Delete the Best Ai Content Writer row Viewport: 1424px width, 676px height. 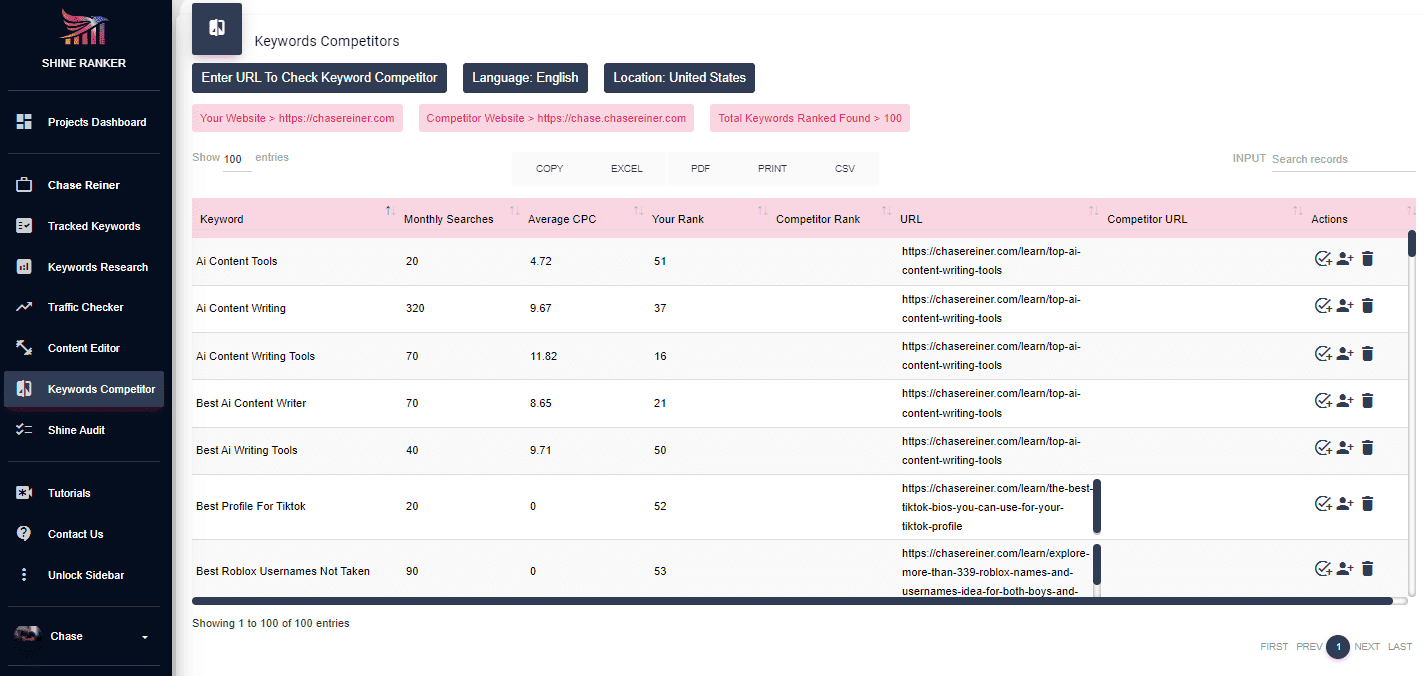[1368, 401]
